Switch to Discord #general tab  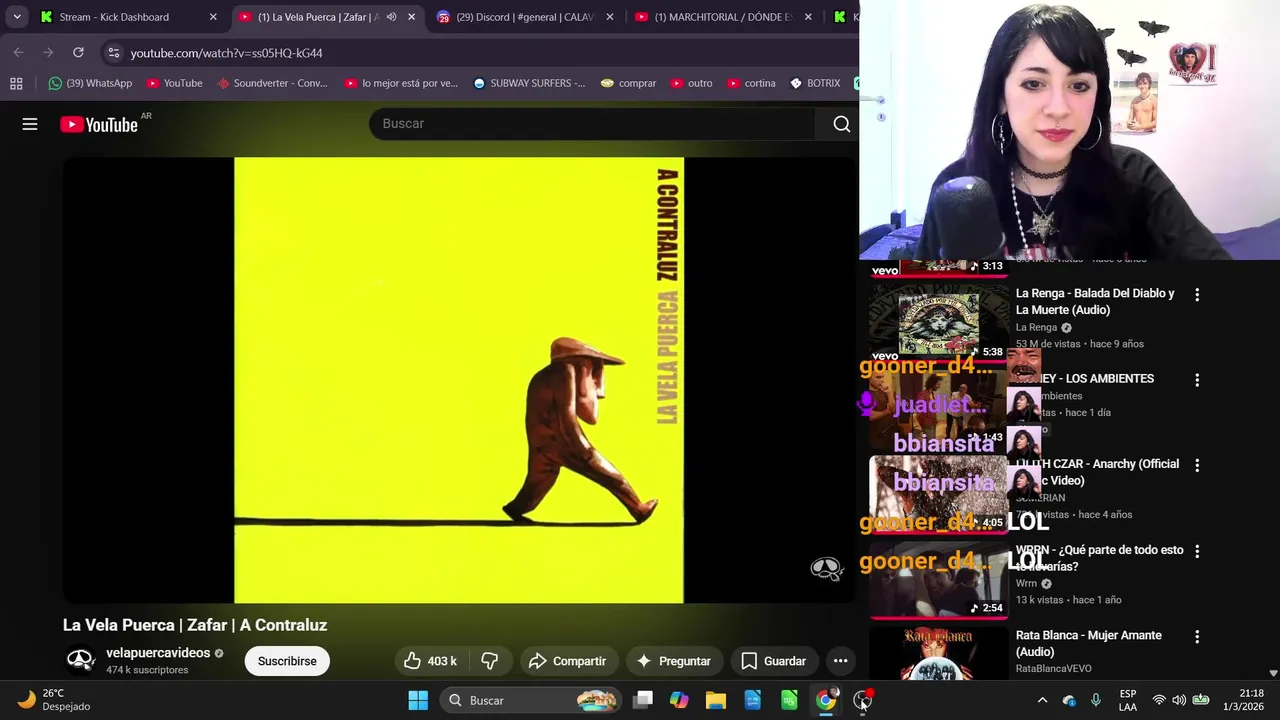click(524, 17)
